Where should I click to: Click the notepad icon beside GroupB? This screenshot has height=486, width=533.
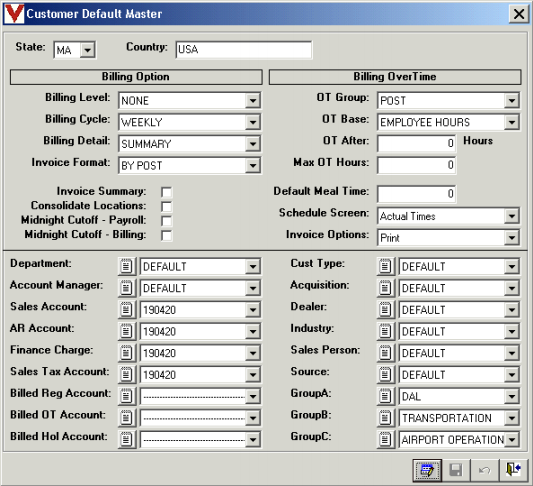(385, 418)
